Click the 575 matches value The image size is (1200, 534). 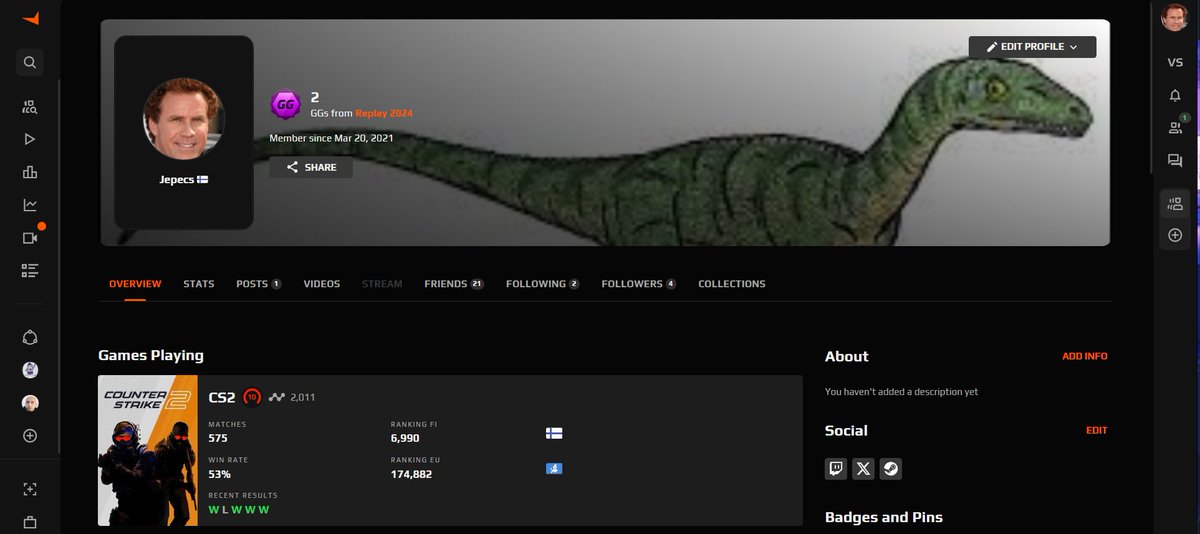click(x=218, y=438)
